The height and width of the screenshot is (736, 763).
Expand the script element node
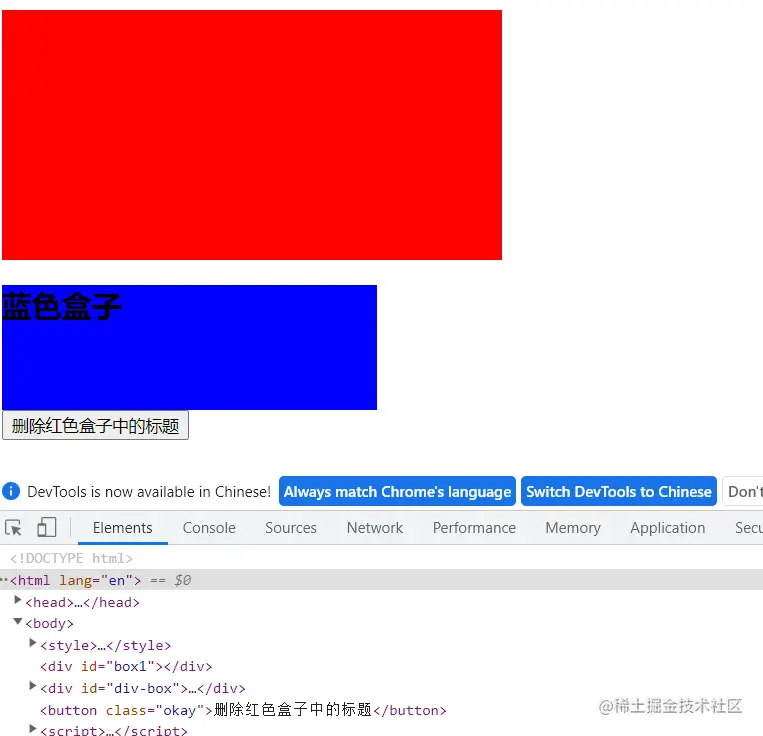[x=33, y=728]
